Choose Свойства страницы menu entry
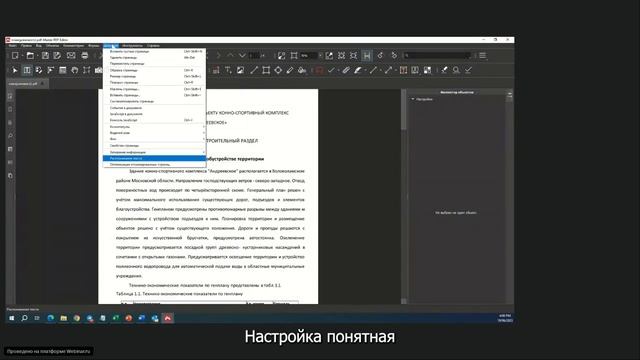640x360 pixels. (x=154, y=146)
